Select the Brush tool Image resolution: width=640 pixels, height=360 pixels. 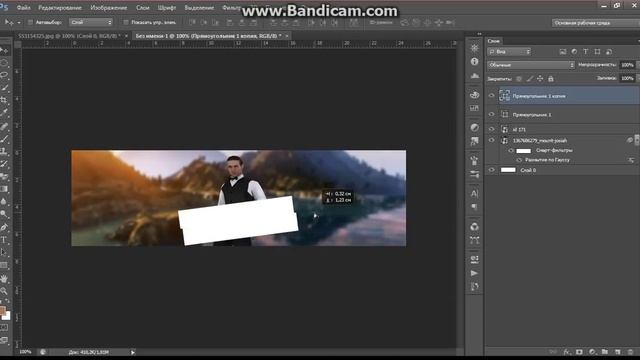4,139
